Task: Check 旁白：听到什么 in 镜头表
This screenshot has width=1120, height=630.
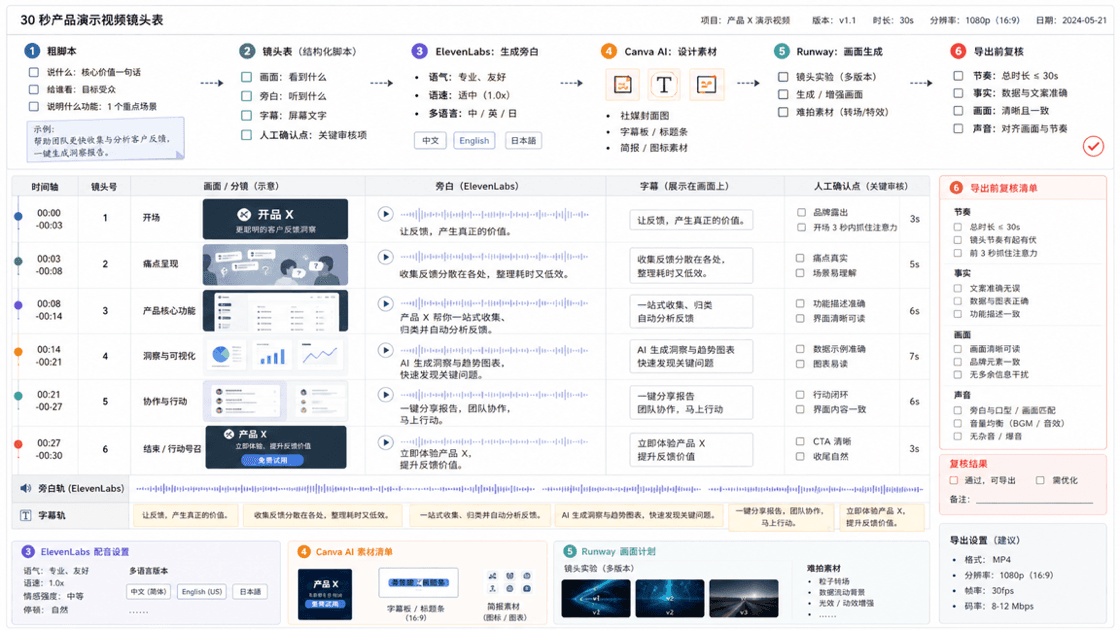Action: pos(246,96)
